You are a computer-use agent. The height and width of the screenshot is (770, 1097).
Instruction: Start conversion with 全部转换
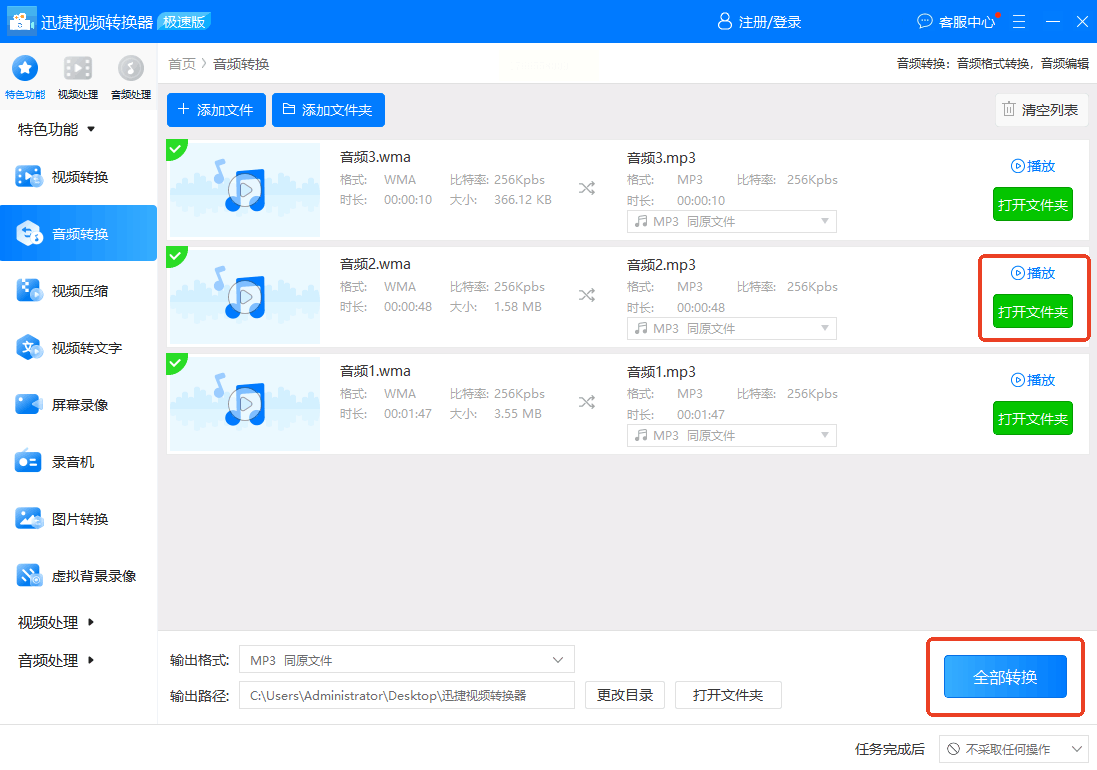point(1005,677)
